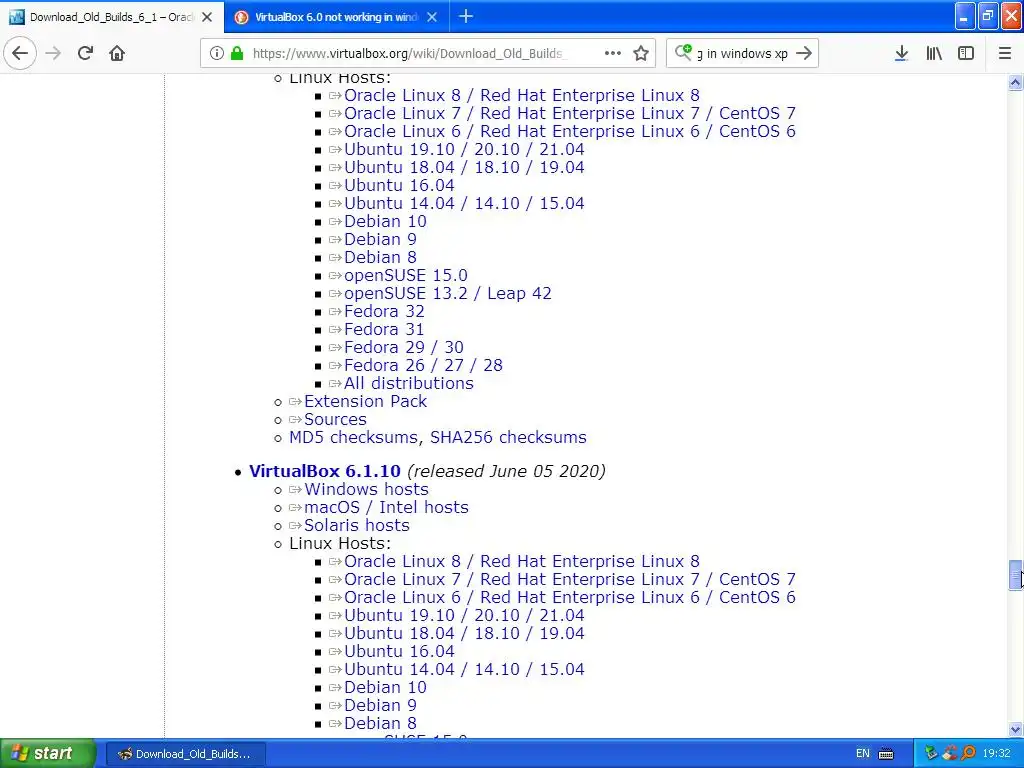
Task: Open Fedora 32 link
Action: coord(384,311)
